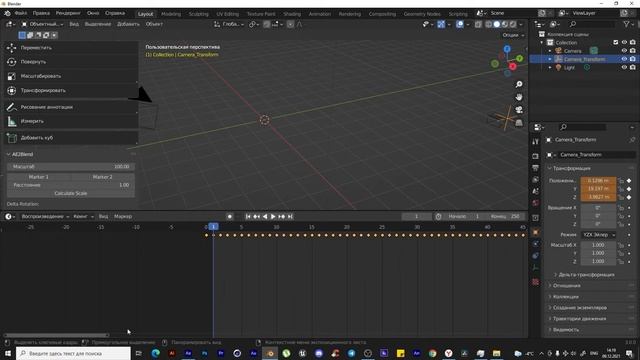
Task: Jump to the timeline's last frame
Action: 290,217
